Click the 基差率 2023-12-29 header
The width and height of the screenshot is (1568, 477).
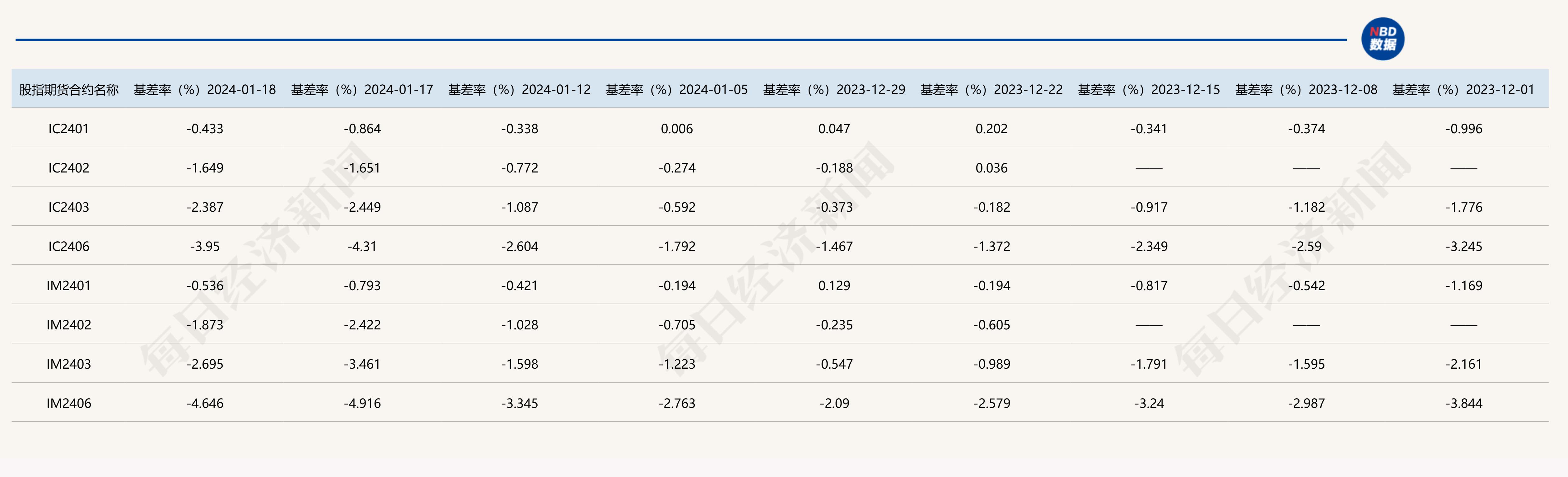pos(834,90)
